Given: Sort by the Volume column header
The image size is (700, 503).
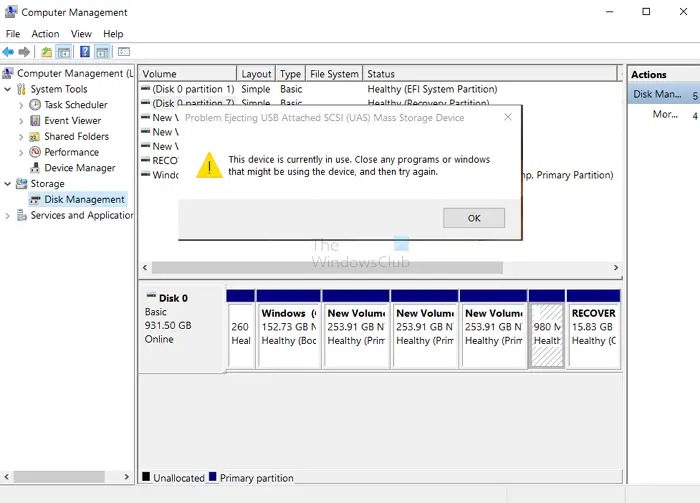Looking at the screenshot, I should pos(187,74).
